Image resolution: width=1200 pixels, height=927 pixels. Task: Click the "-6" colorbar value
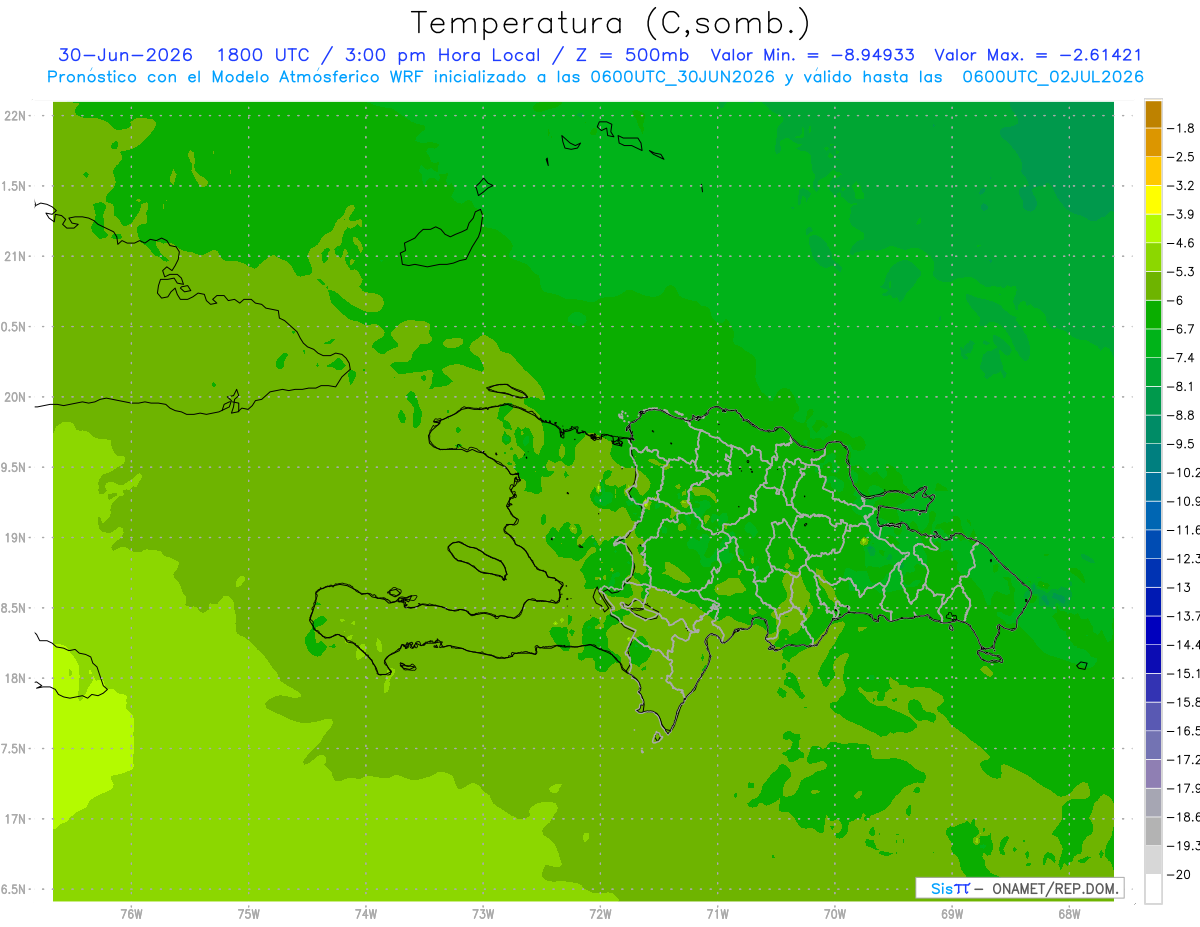(1177, 300)
